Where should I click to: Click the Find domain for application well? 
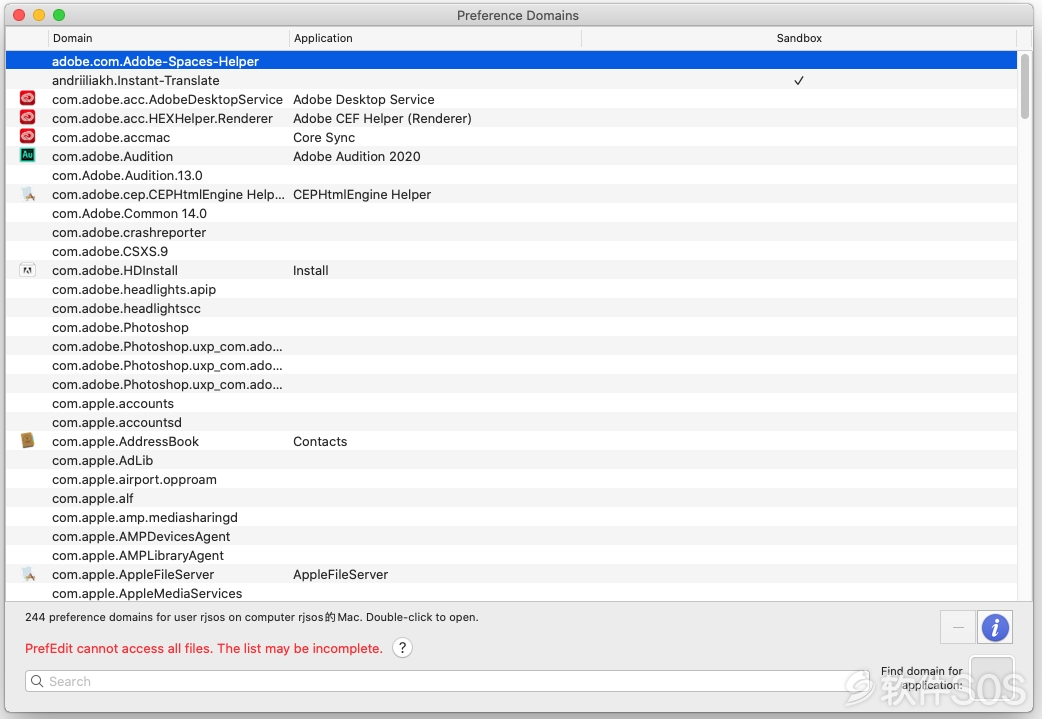point(991,678)
